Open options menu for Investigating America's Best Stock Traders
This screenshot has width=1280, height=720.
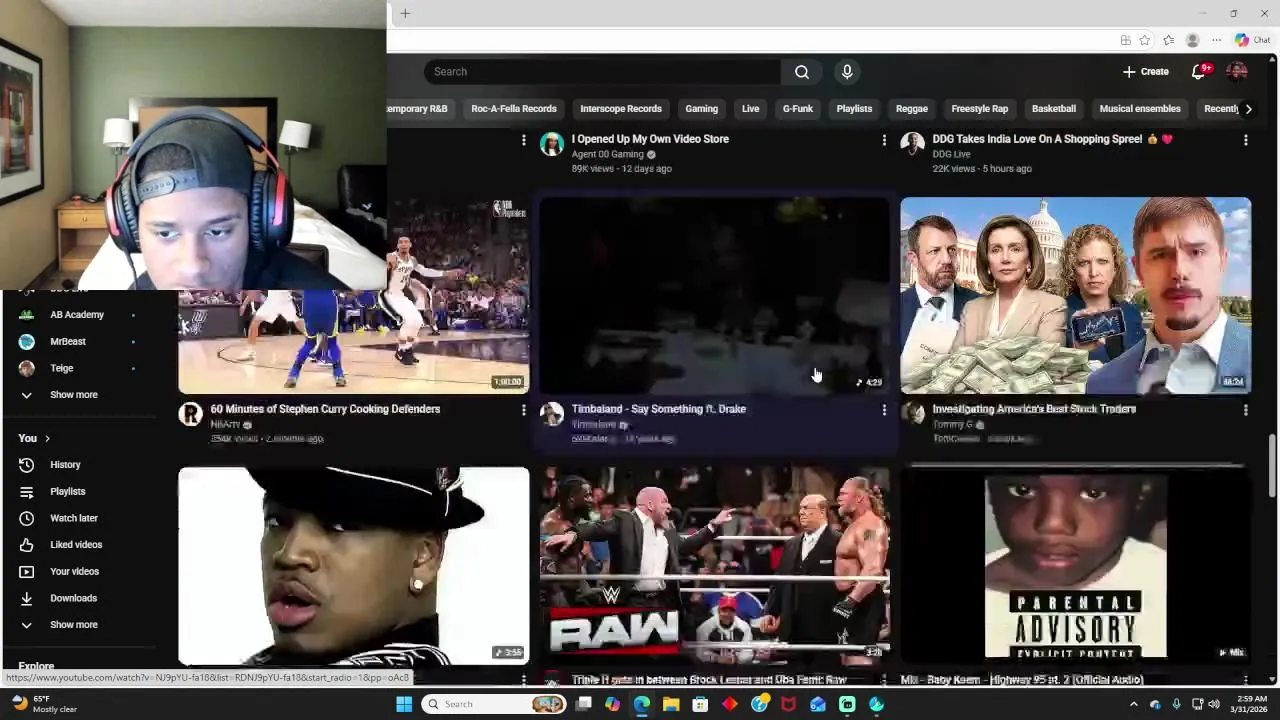tap(1245, 410)
